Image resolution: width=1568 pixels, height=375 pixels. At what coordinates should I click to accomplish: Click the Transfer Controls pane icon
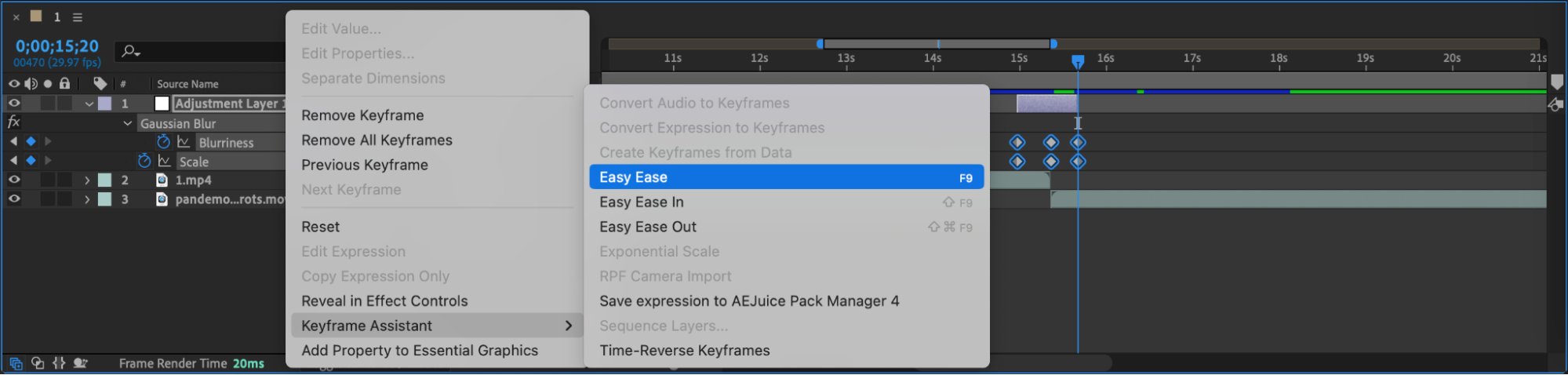tap(38, 363)
